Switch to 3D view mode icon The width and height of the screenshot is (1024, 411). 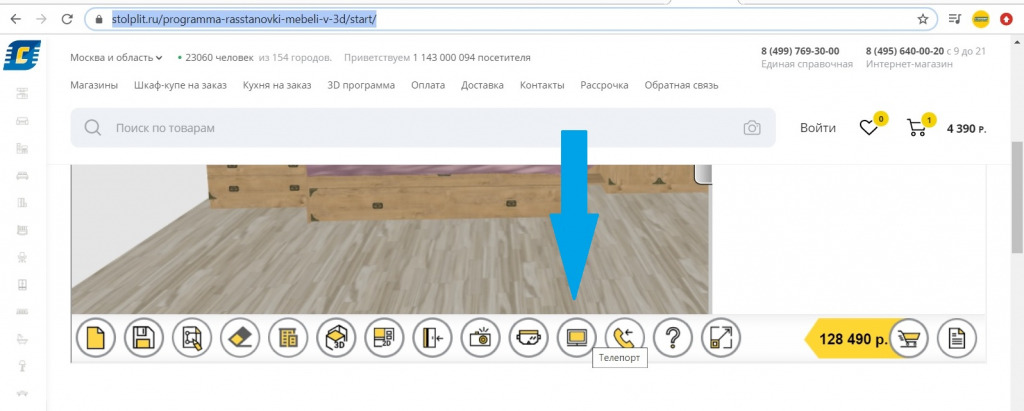336,338
